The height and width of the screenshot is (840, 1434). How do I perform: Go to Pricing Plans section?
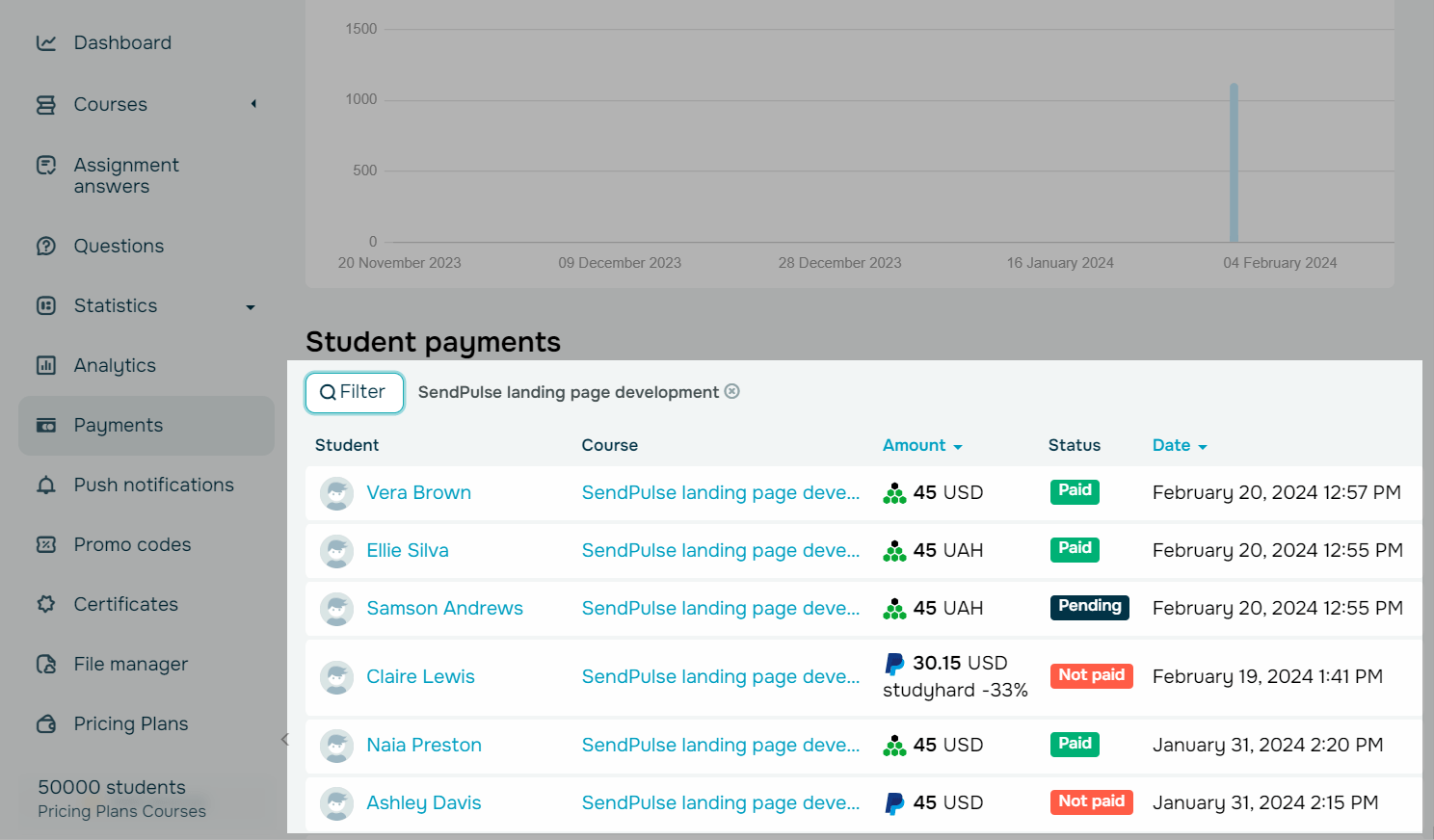pyautogui.click(x=131, y=724)
